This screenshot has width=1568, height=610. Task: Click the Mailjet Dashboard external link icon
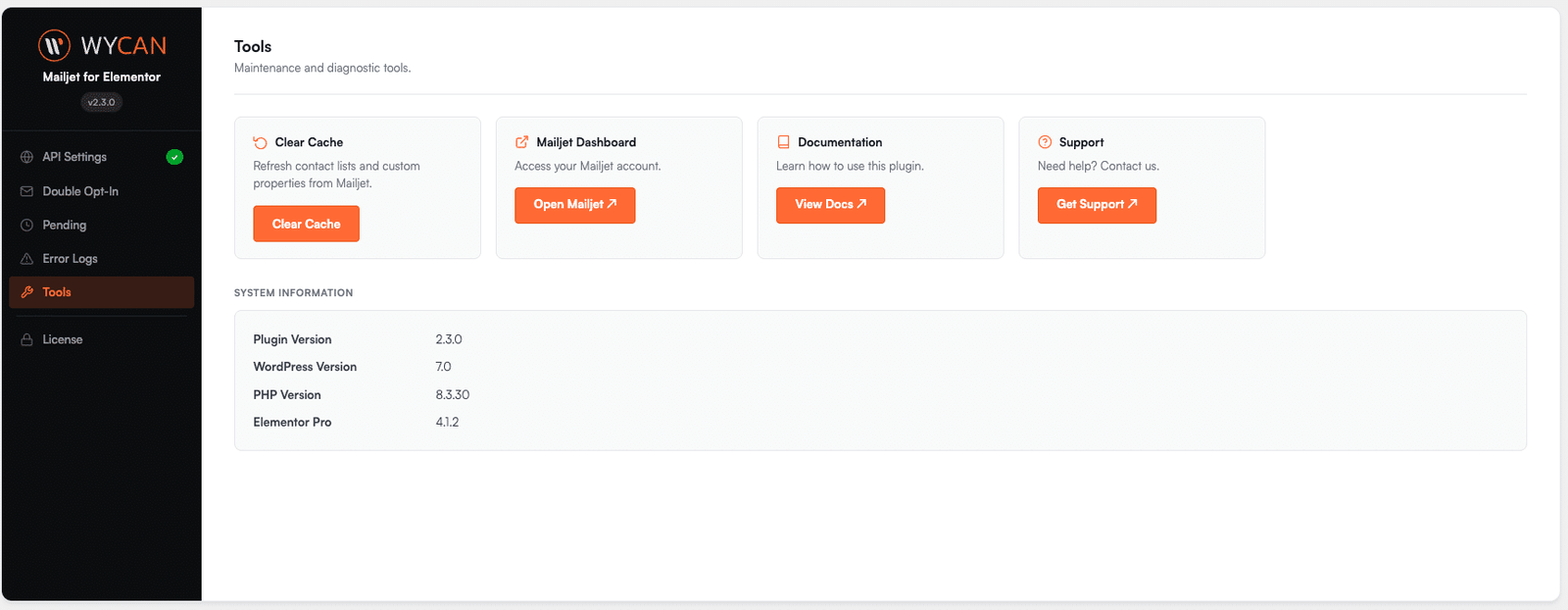(521, 142)
